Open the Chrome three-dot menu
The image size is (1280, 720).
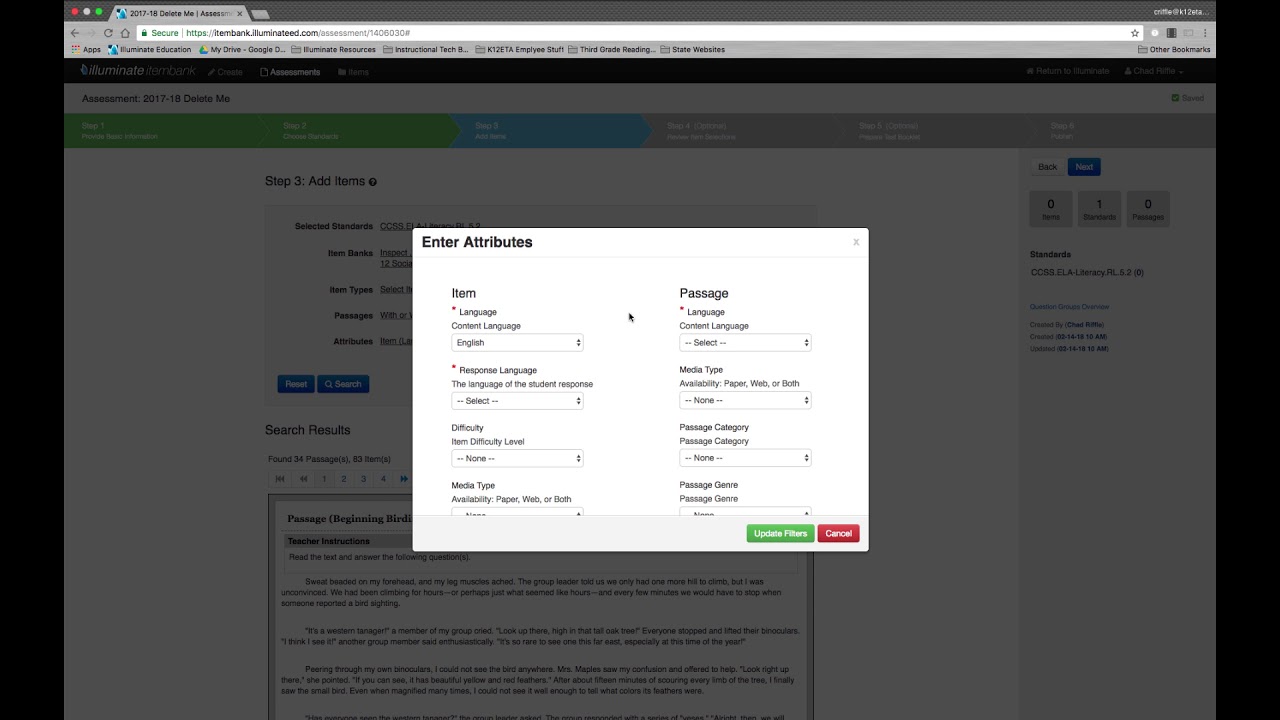[1206, 33]
